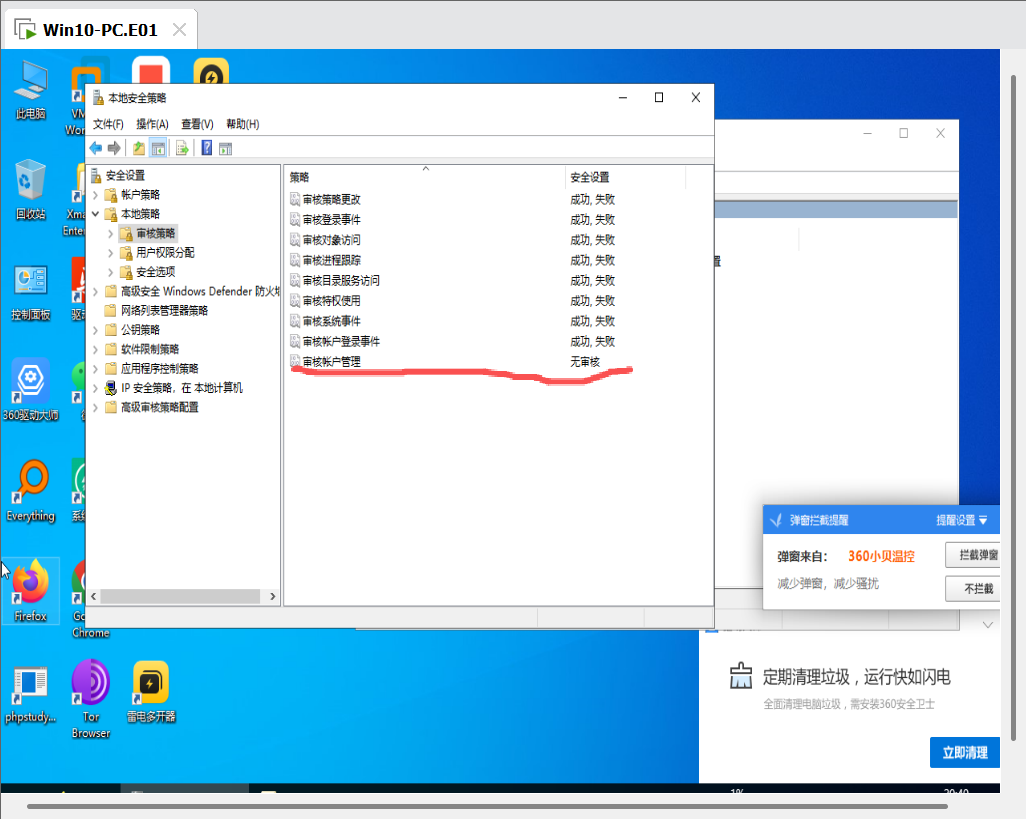
Task: Open Tor Browser desktop icon
Action: pos(91,700)
